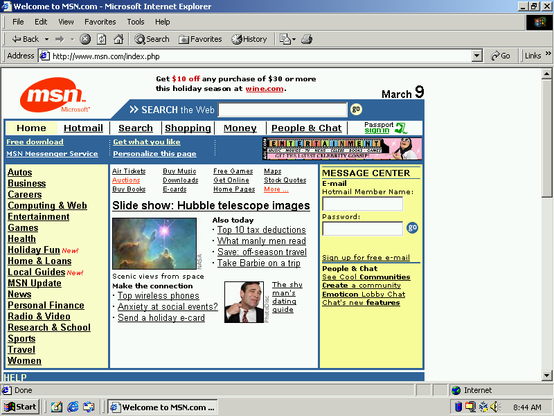The height and width of the screenshot is (416, 554).
Task: Click the Windows Start button
Action: coord(20,407)
